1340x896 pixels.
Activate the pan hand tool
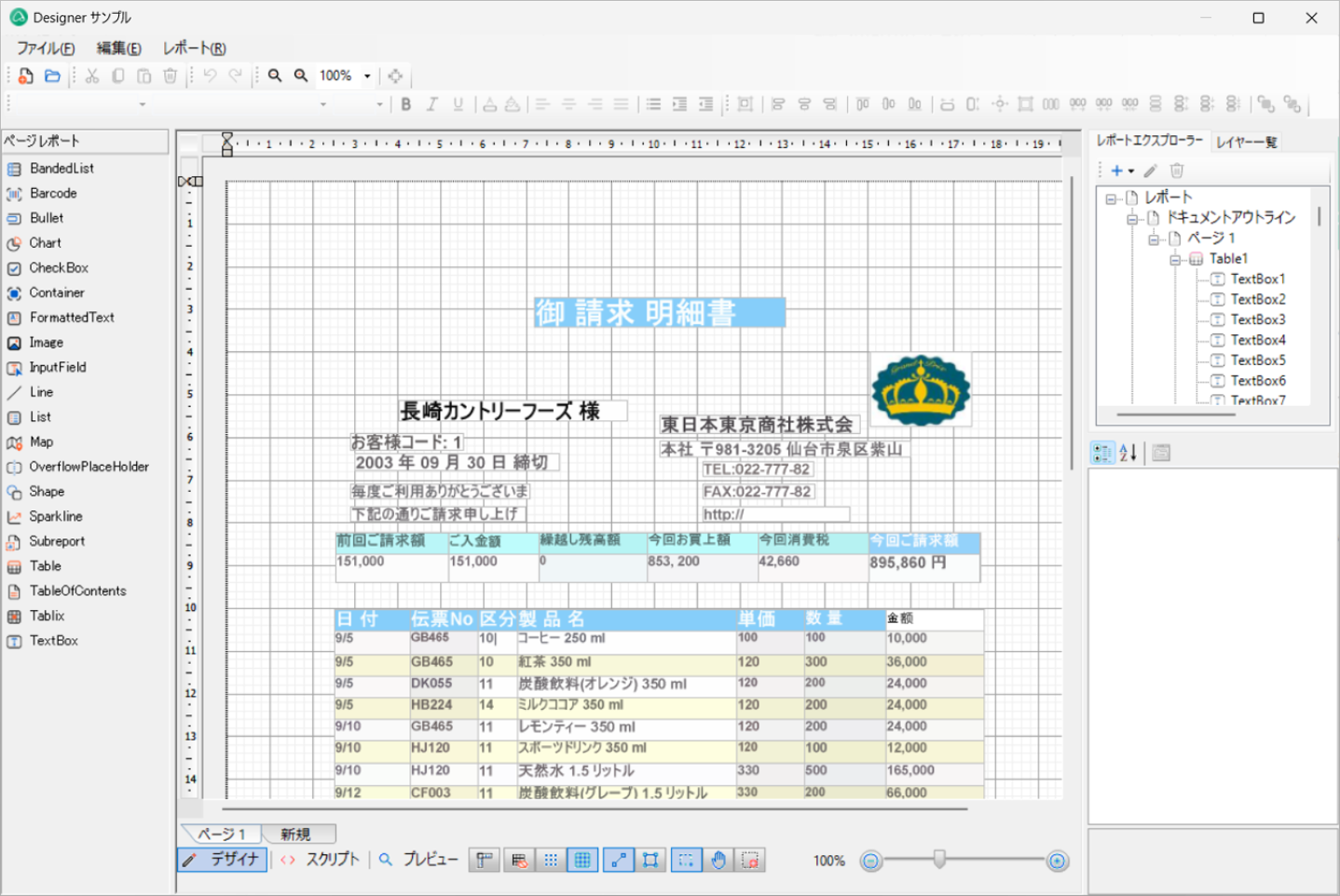coord(718,861)
